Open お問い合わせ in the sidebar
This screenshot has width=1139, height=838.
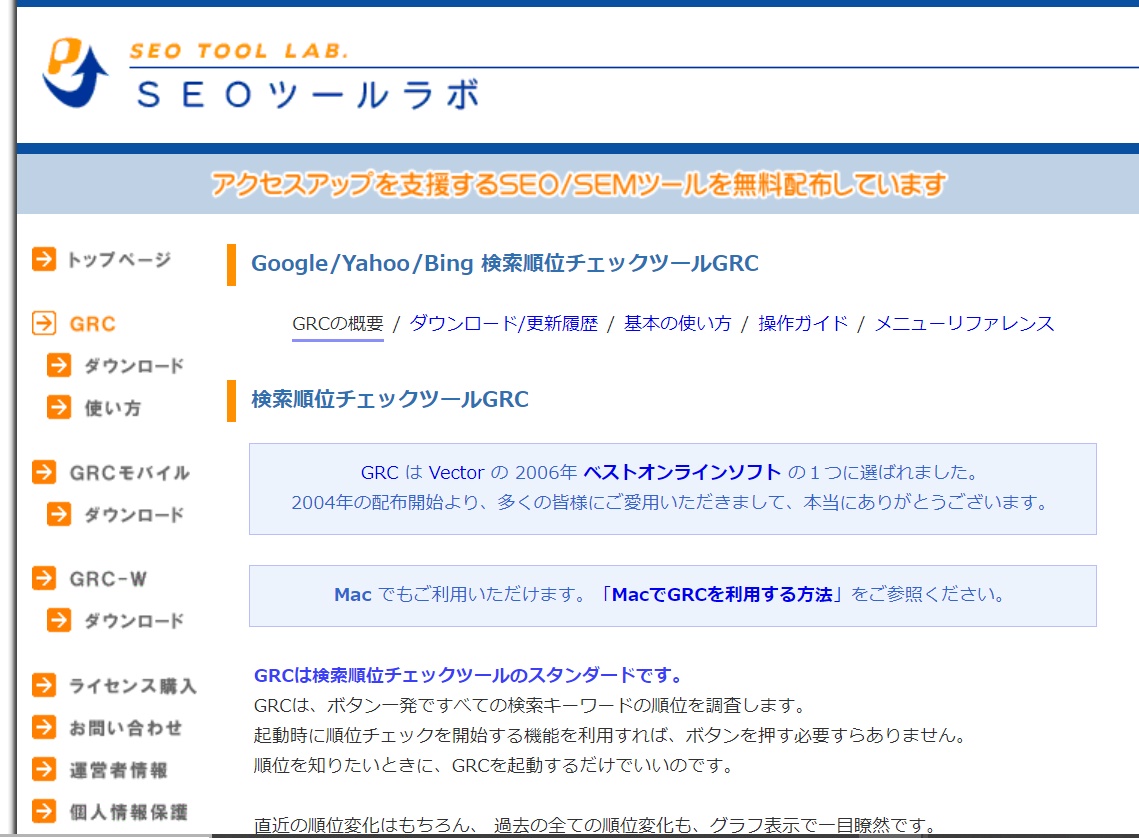126,728
